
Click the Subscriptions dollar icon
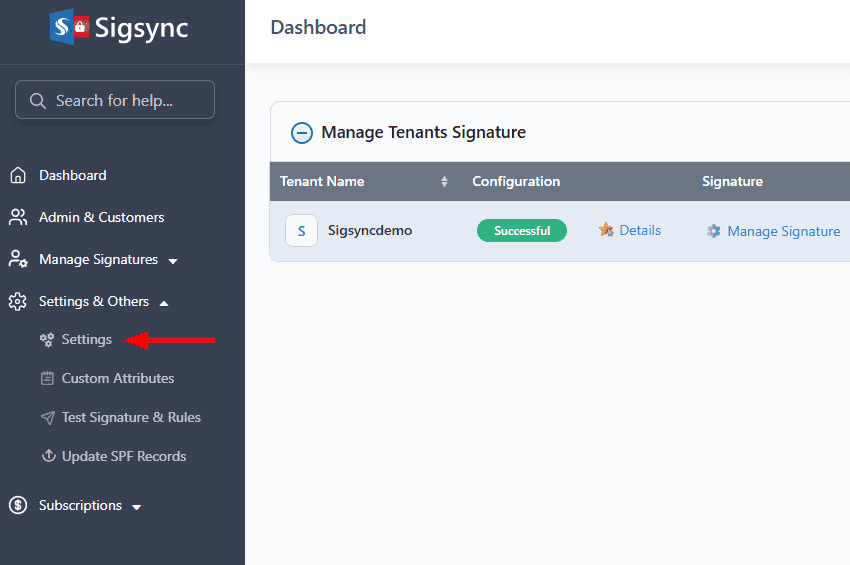pyautogui.click(x=18, y=506)
